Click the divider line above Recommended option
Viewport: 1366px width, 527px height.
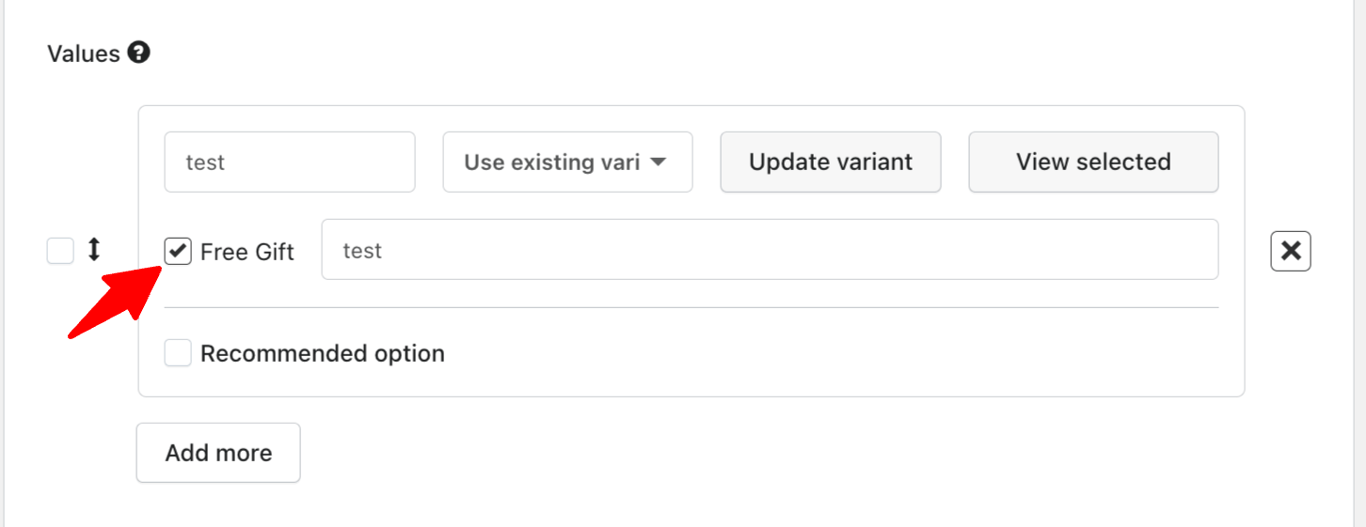[691, 308]
